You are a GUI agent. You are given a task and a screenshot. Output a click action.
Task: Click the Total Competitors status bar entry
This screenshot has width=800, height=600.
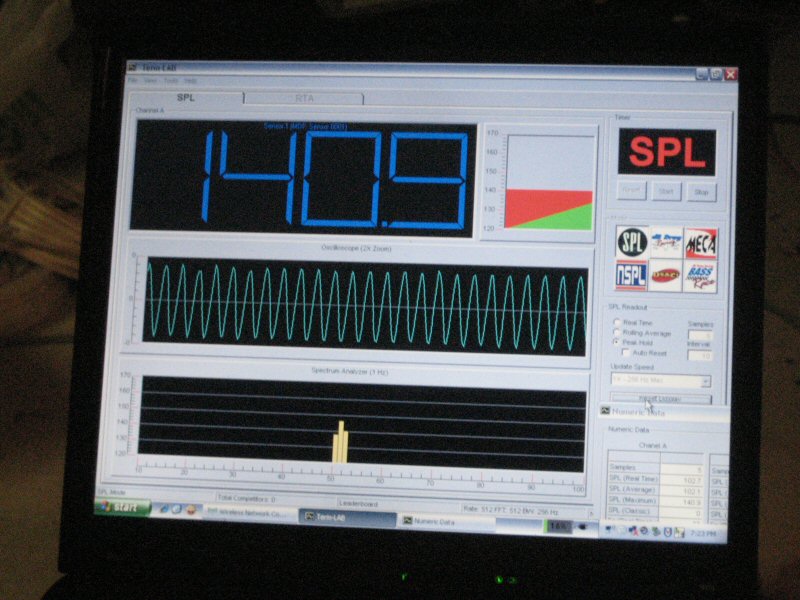pyautogui.click(x=246, y=498)
